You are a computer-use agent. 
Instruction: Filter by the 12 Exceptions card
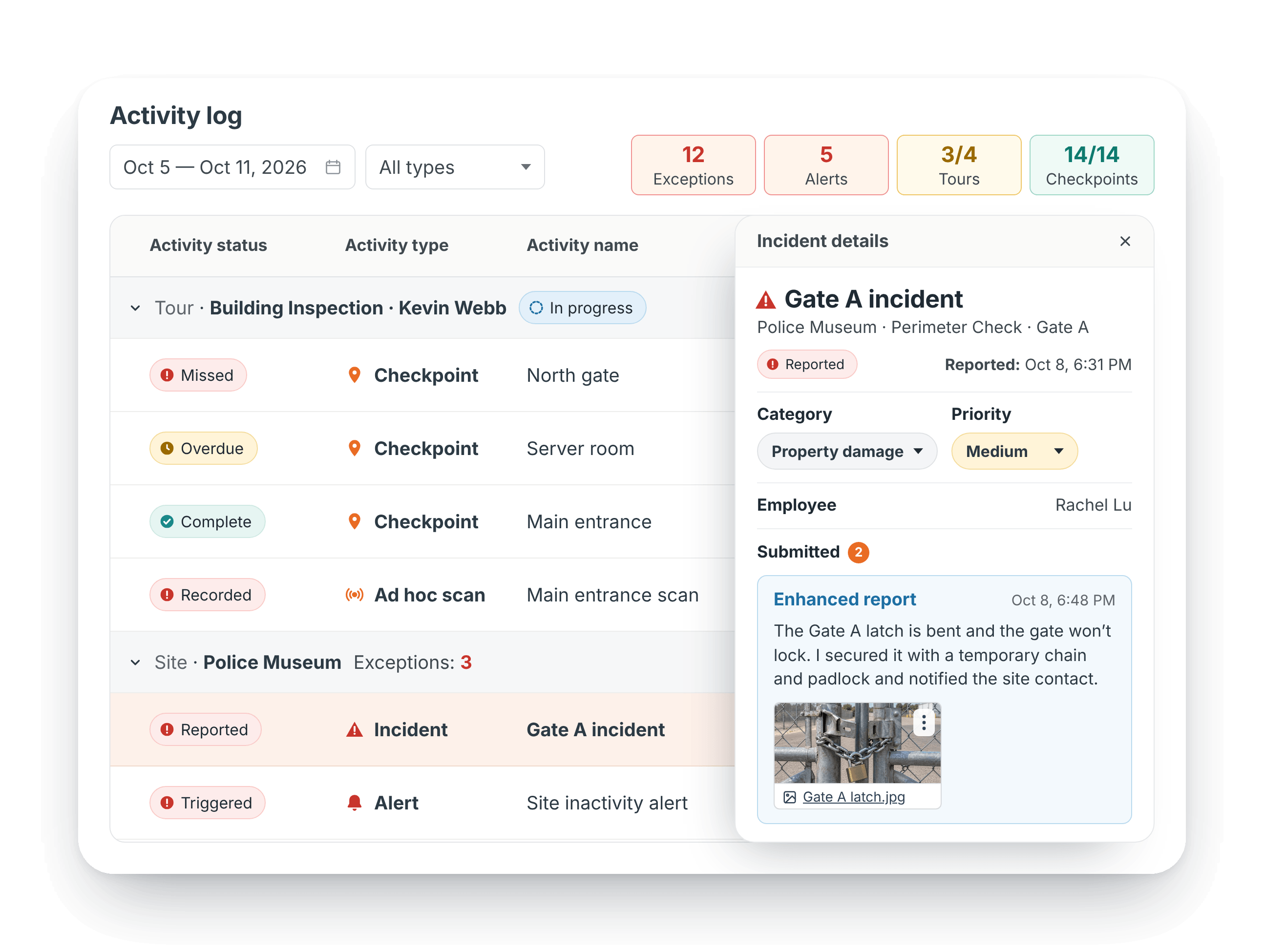click(693, 165)
